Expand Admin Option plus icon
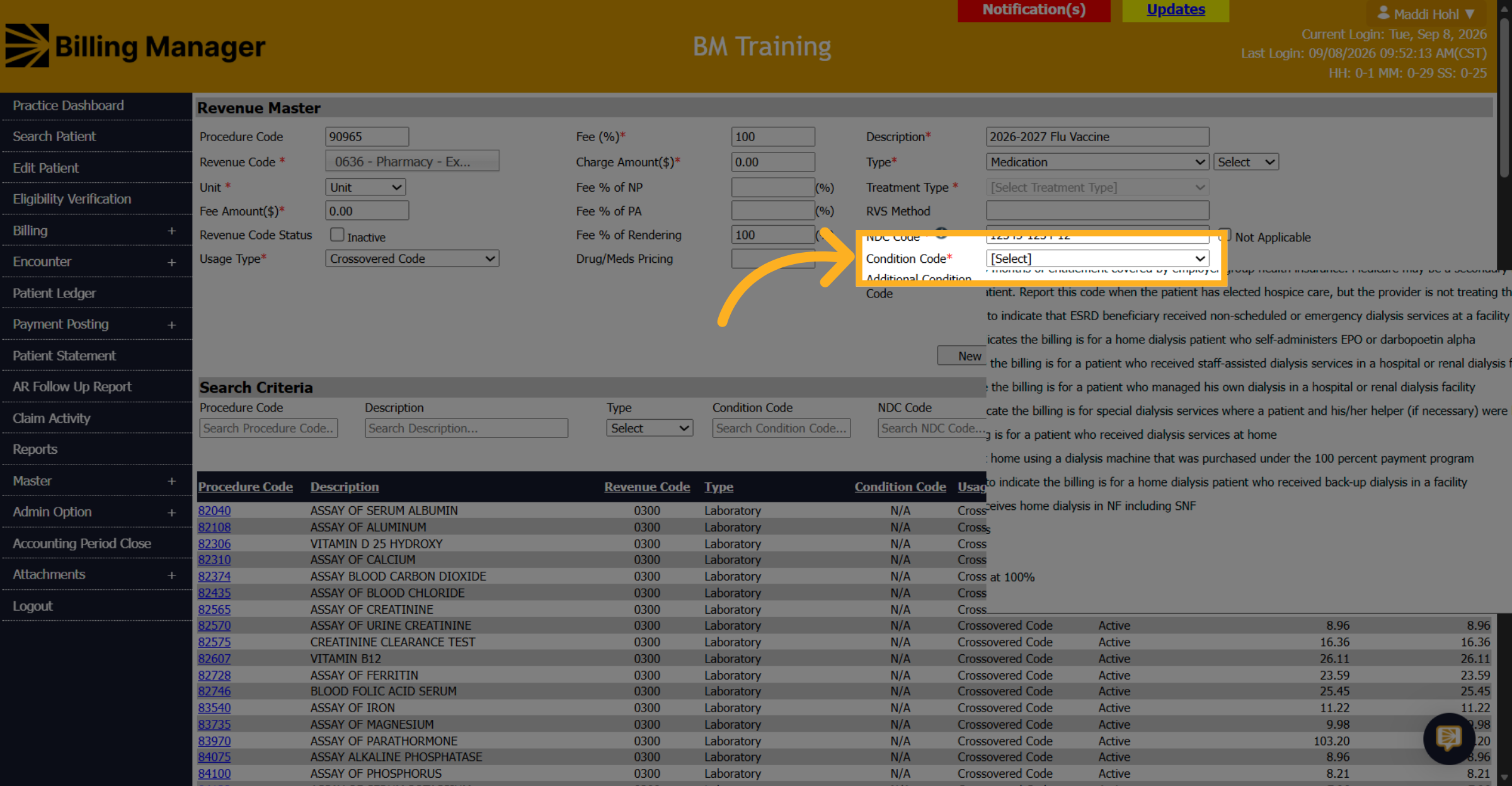Image resolution: width=1512 pixels, height=786 pixels. [x=171, y=512]
